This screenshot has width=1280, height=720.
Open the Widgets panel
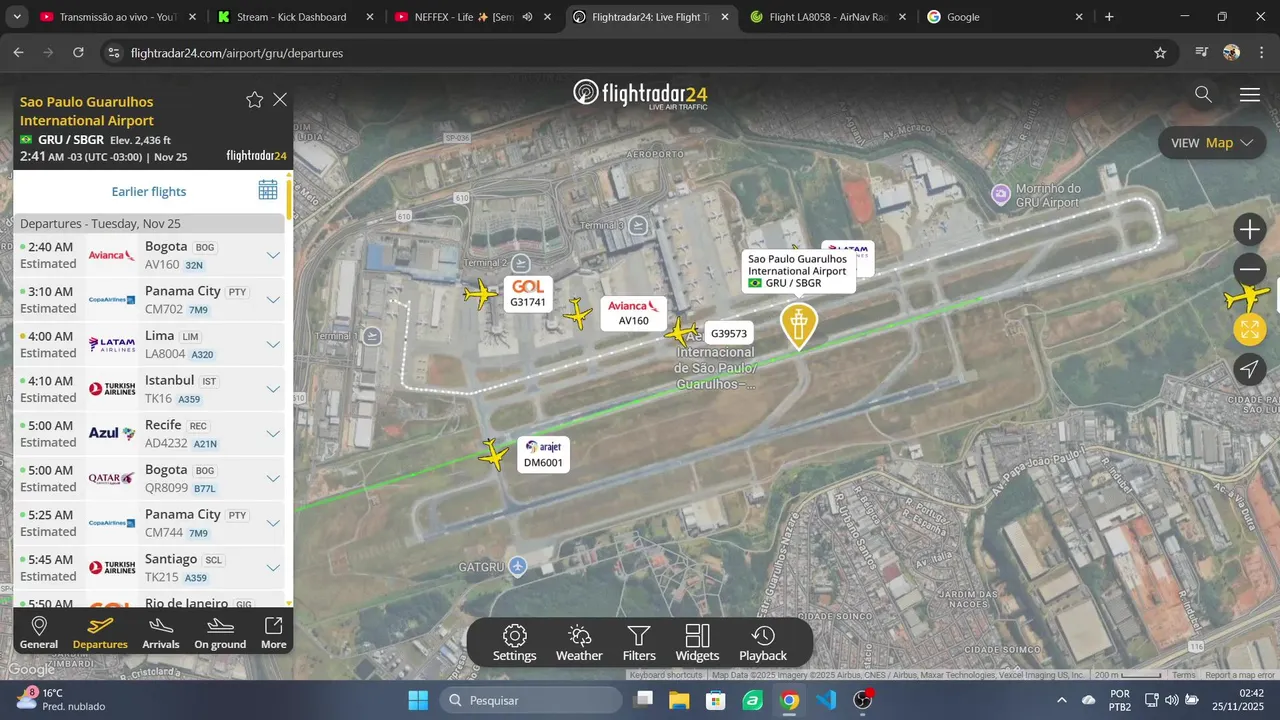click(697, 643)
